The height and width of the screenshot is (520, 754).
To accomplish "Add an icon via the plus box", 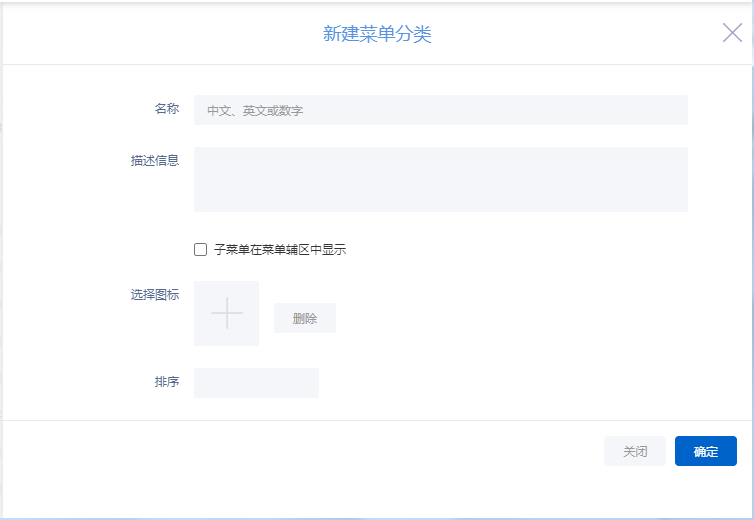I will 226,313.
